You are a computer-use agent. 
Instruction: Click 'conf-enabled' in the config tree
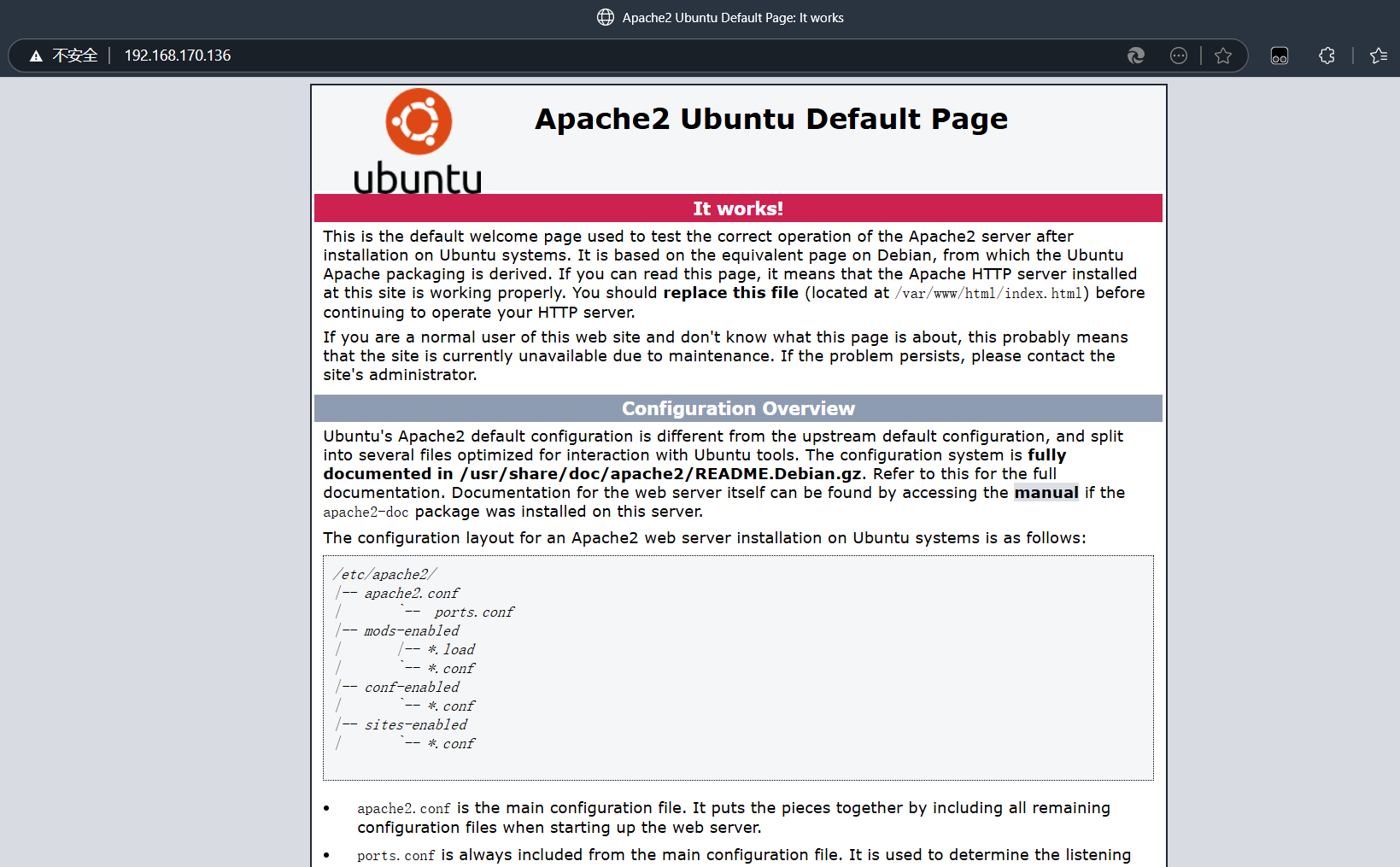coord(412,687)
